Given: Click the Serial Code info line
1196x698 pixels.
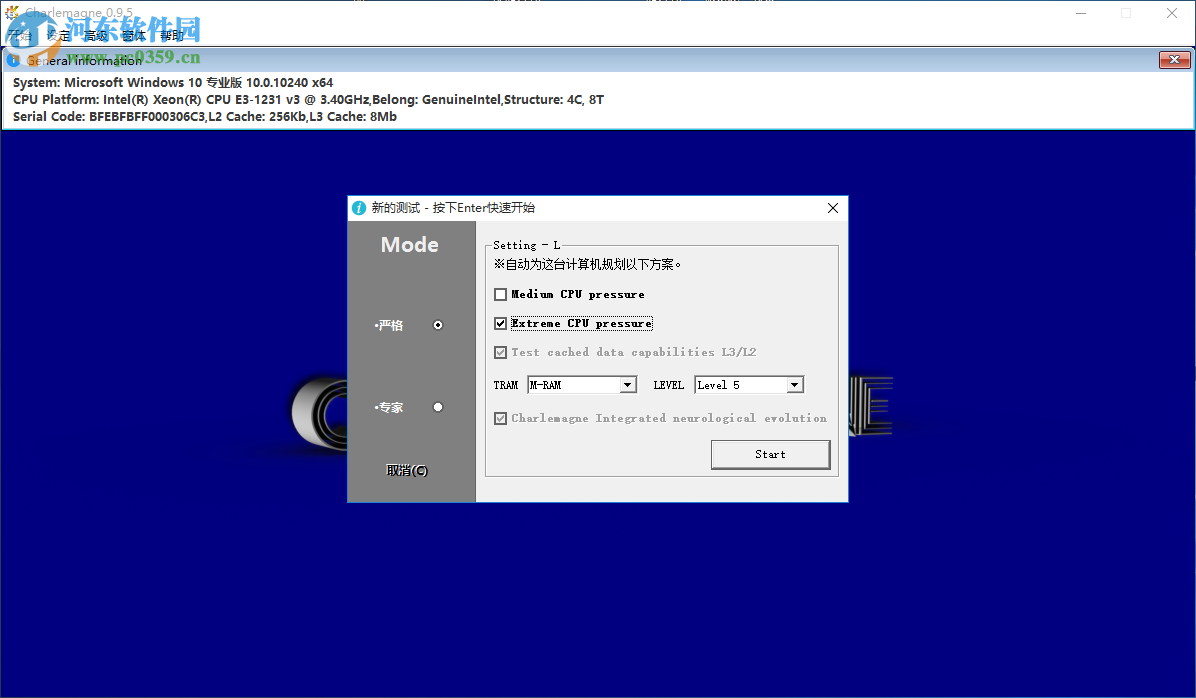Looking at the screenshot, I should 204,117.
